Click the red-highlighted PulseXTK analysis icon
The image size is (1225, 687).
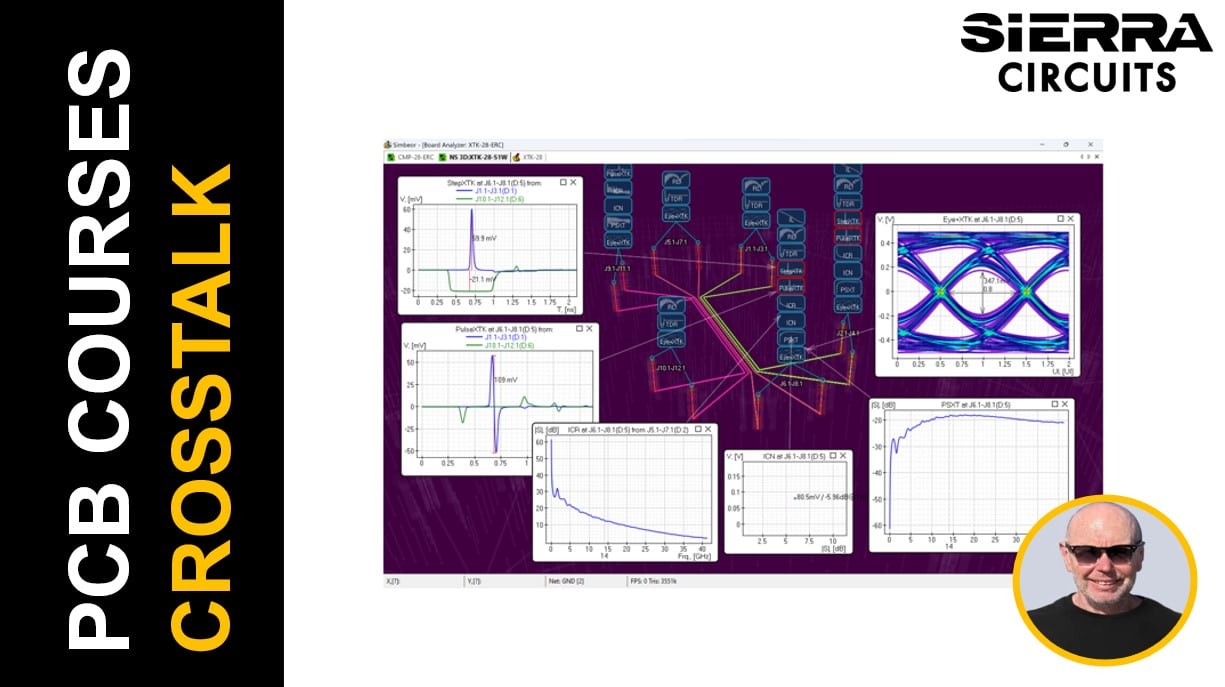(x=791, y=287)
